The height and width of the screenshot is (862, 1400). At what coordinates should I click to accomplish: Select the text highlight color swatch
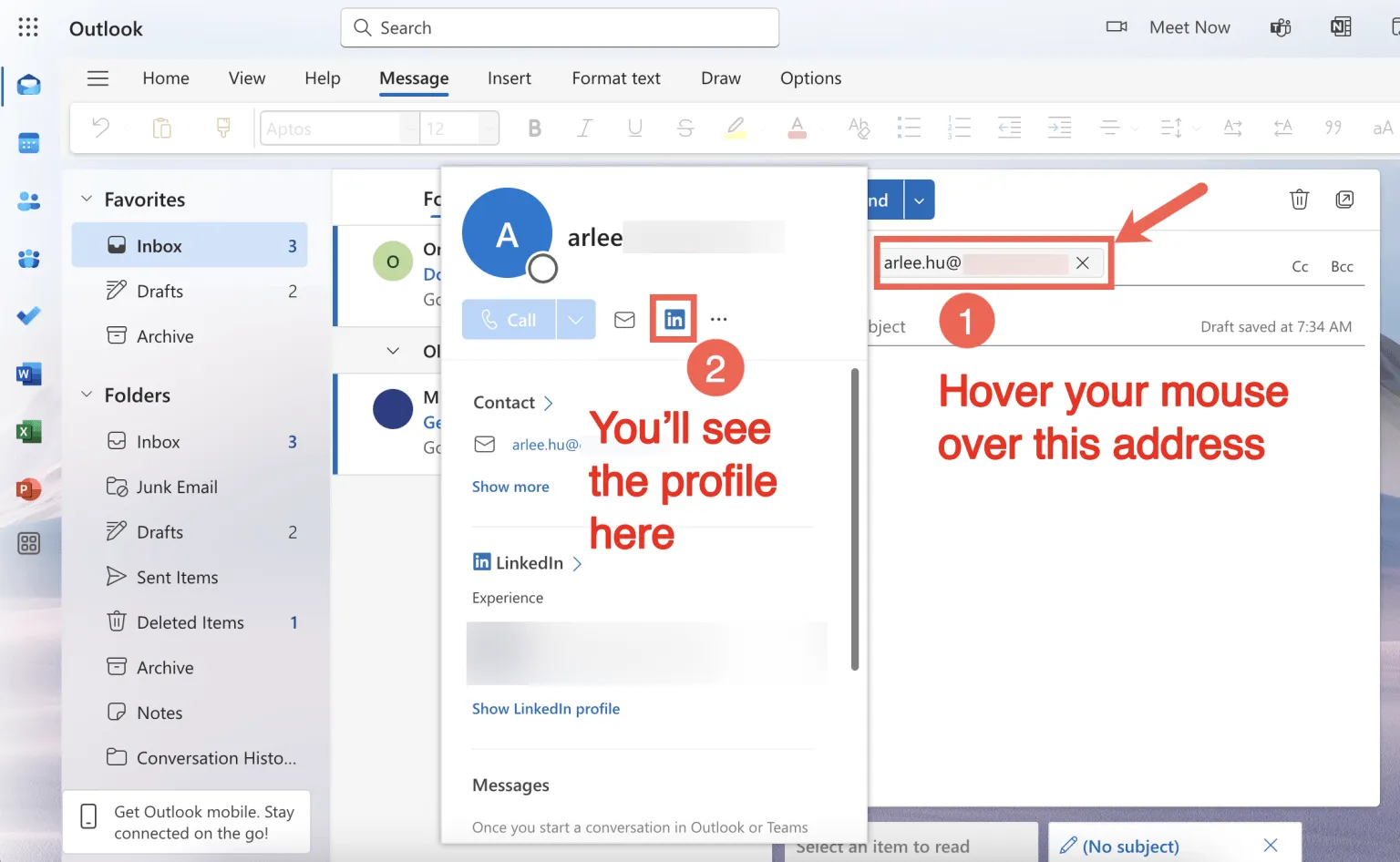click(736, 128)
